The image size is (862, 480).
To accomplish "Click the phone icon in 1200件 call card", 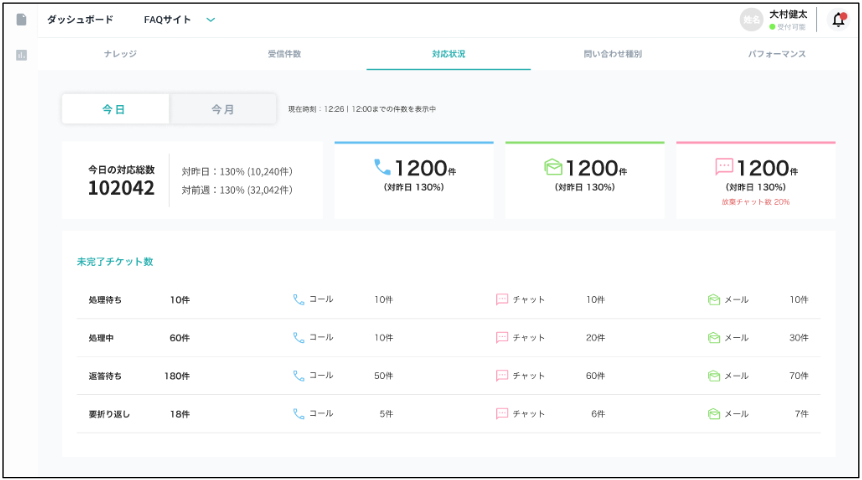I will [383, 168].
